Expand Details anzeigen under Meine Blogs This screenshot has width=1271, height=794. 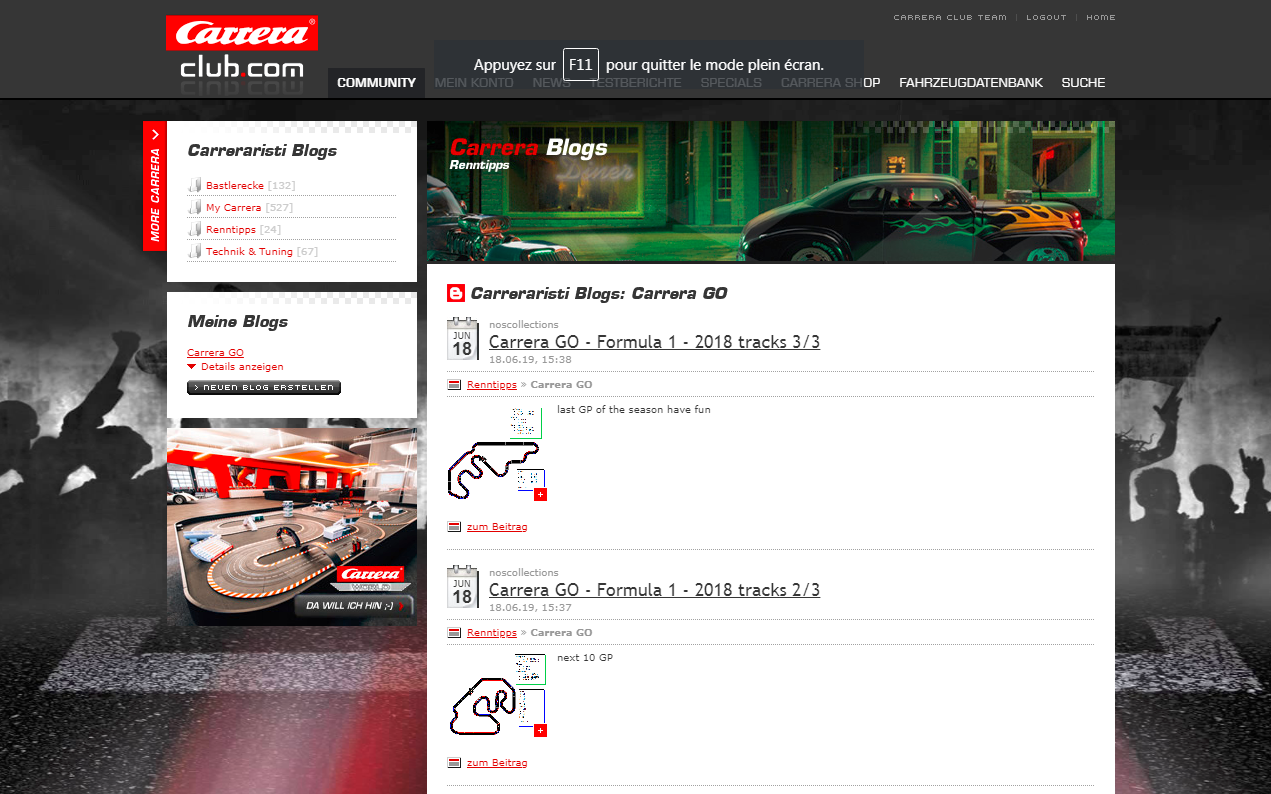click(236, 366)
